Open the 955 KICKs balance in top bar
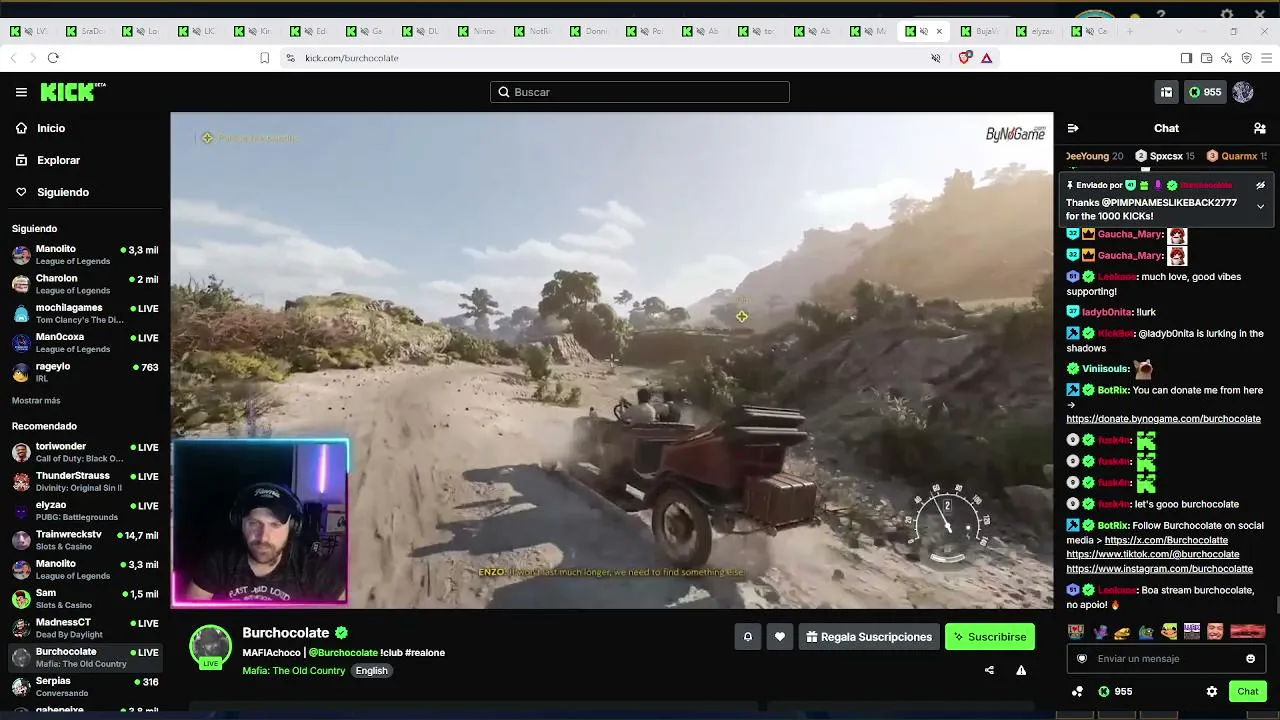The height and width of the screenshot is (720, 1280). coord(1205,92)
